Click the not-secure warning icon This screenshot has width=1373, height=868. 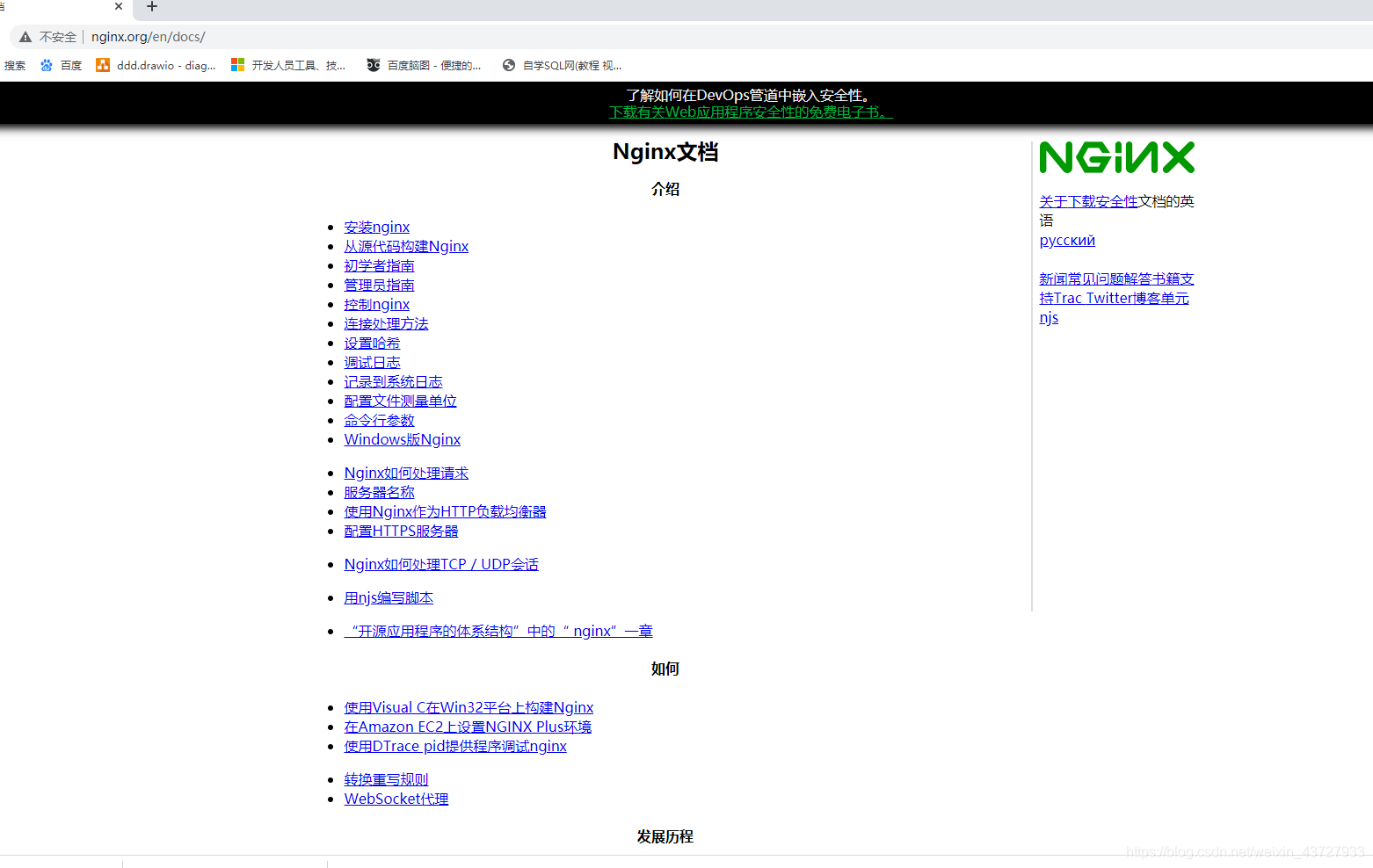(25, 37)
